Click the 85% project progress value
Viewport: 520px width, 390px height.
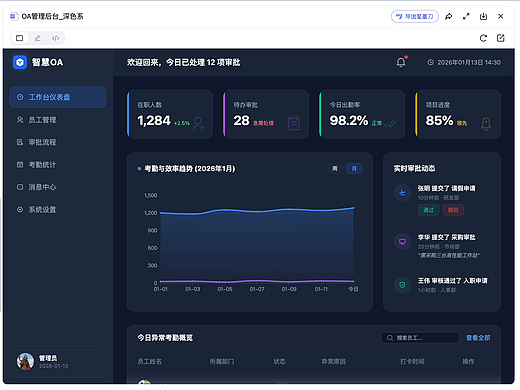tap(439, 120)
